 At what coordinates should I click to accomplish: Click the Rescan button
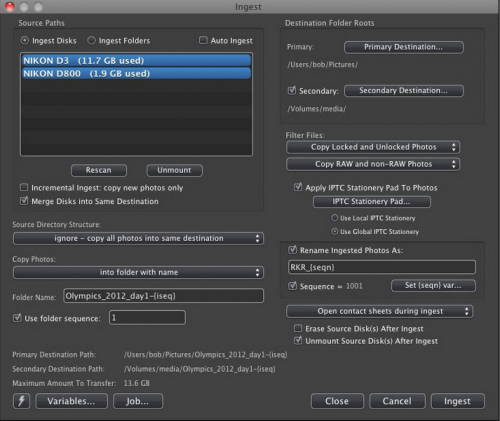pos(99,170)
